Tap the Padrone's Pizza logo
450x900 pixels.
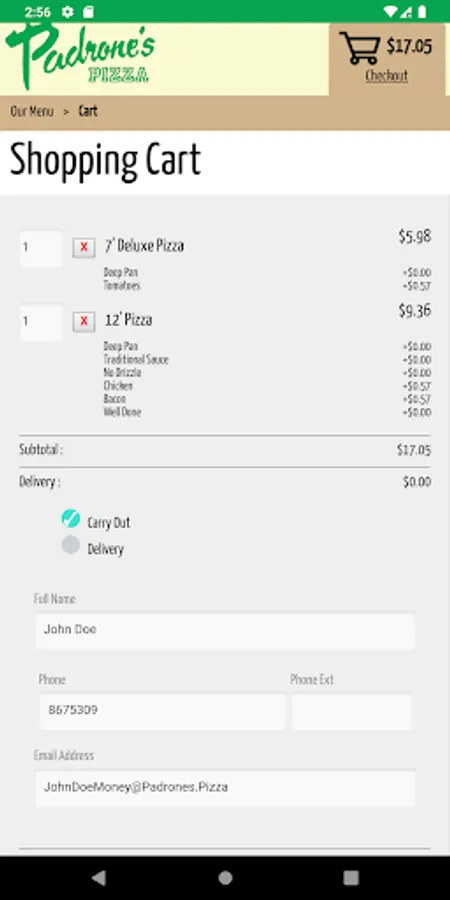coord(79,56)
